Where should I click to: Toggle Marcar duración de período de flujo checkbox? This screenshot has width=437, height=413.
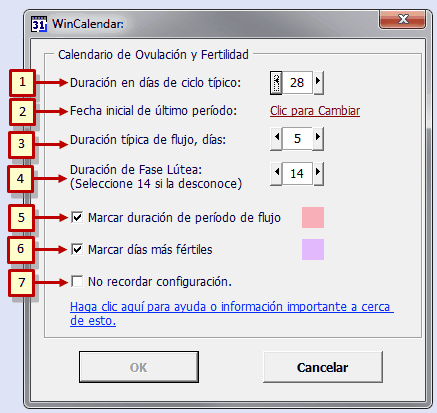click(77, 217)
